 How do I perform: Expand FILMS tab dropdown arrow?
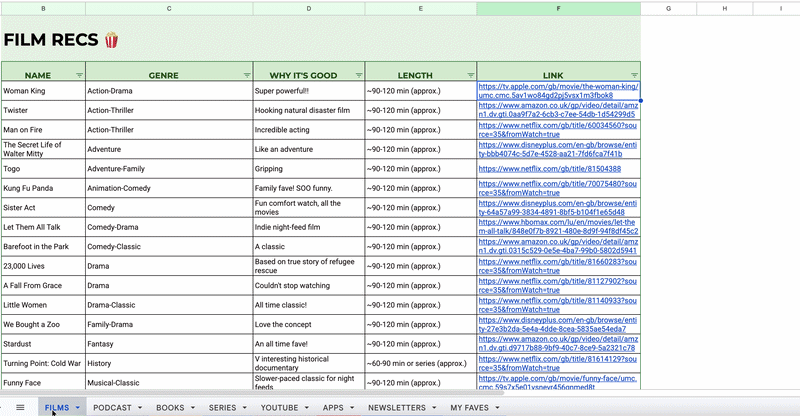coord(78,408)
